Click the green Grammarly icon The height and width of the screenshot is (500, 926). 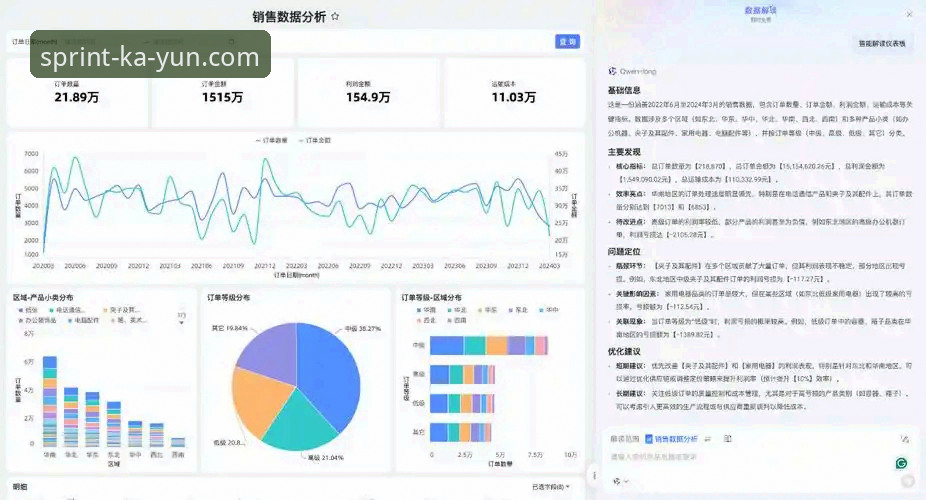(901, 463)
